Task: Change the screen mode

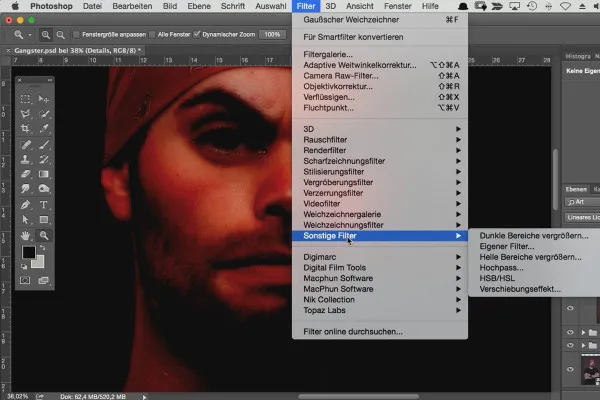Action: click(43, 281)
